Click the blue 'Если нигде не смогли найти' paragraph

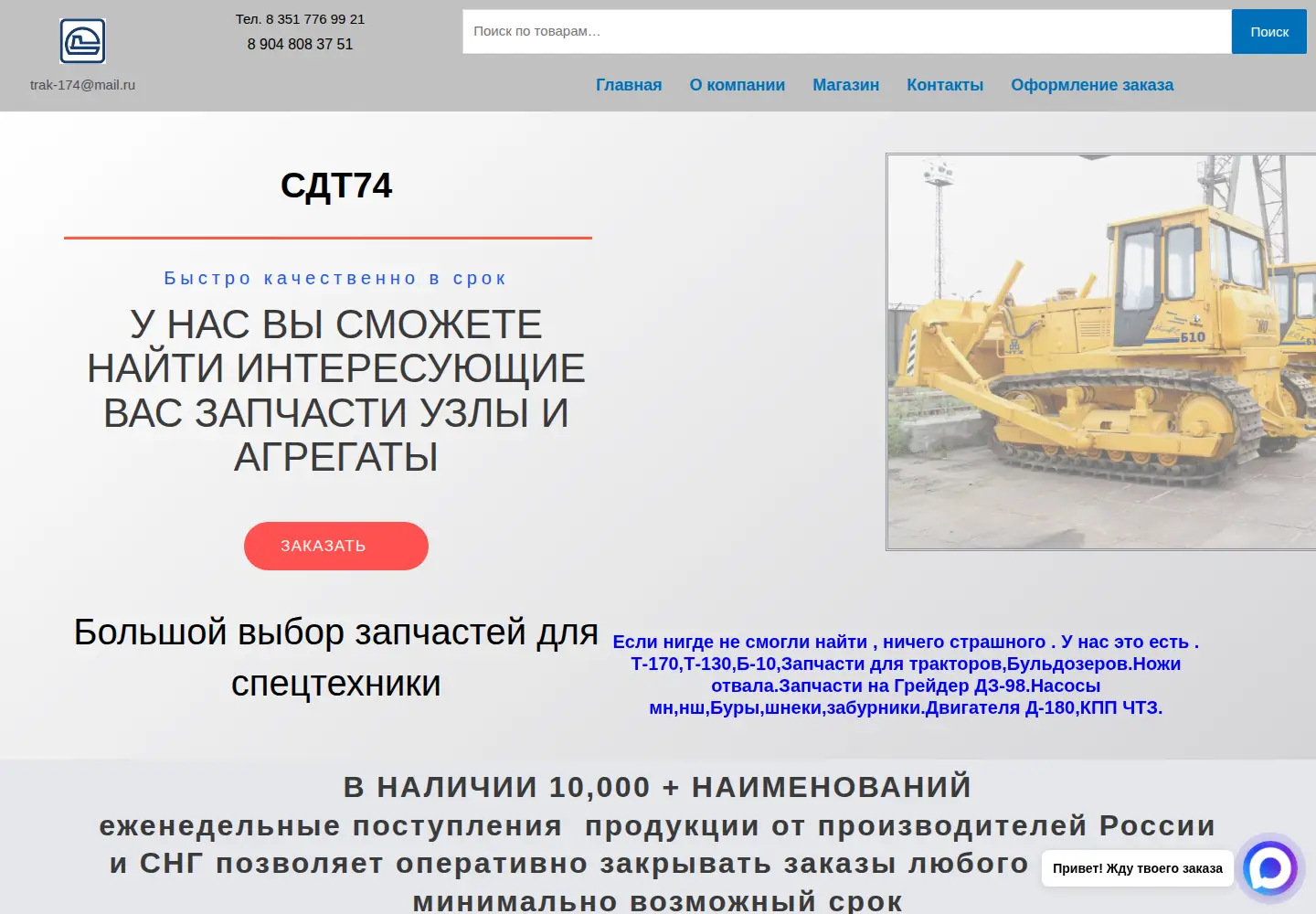click(x=906, y=675)
